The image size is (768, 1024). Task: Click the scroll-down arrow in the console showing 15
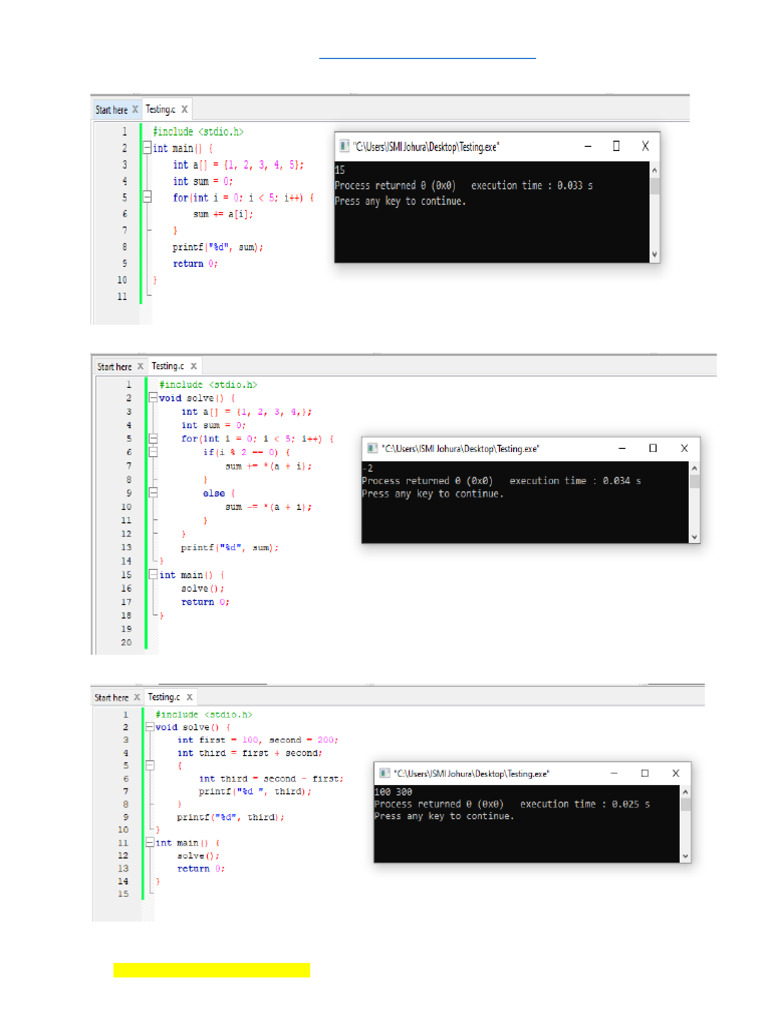654,255
